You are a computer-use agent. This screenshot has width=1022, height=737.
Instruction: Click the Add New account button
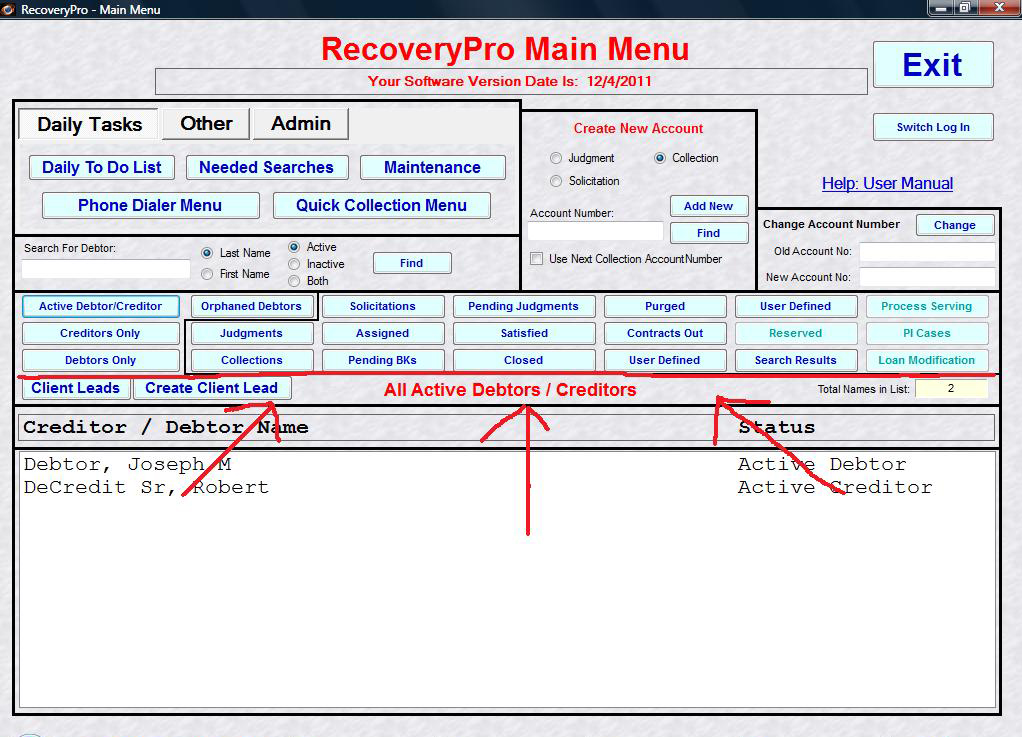[x=708, y=206]
